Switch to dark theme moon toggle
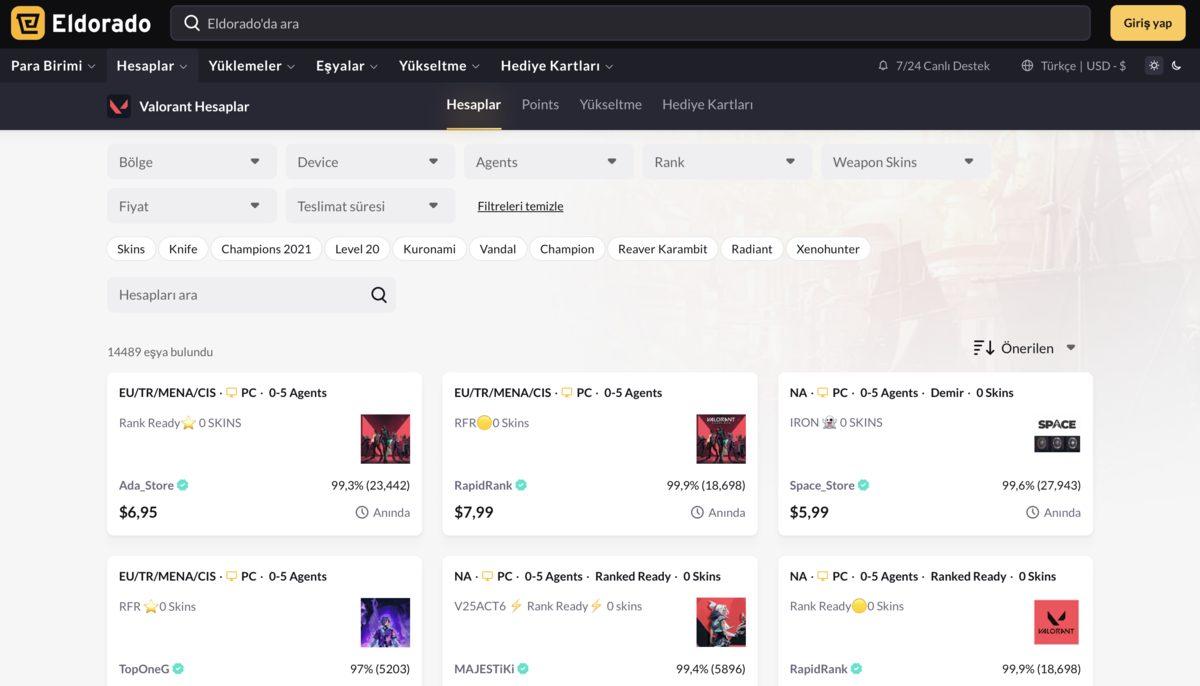Image resolution: width=1200 pixels, height=686 pixels. [1177, 66]
